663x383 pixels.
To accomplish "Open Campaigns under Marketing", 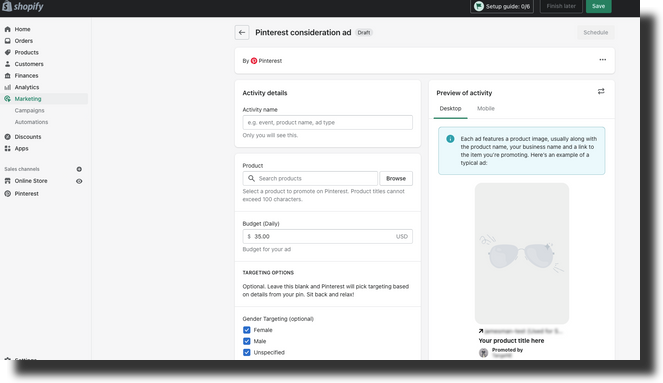I will [x=29, y=110].
